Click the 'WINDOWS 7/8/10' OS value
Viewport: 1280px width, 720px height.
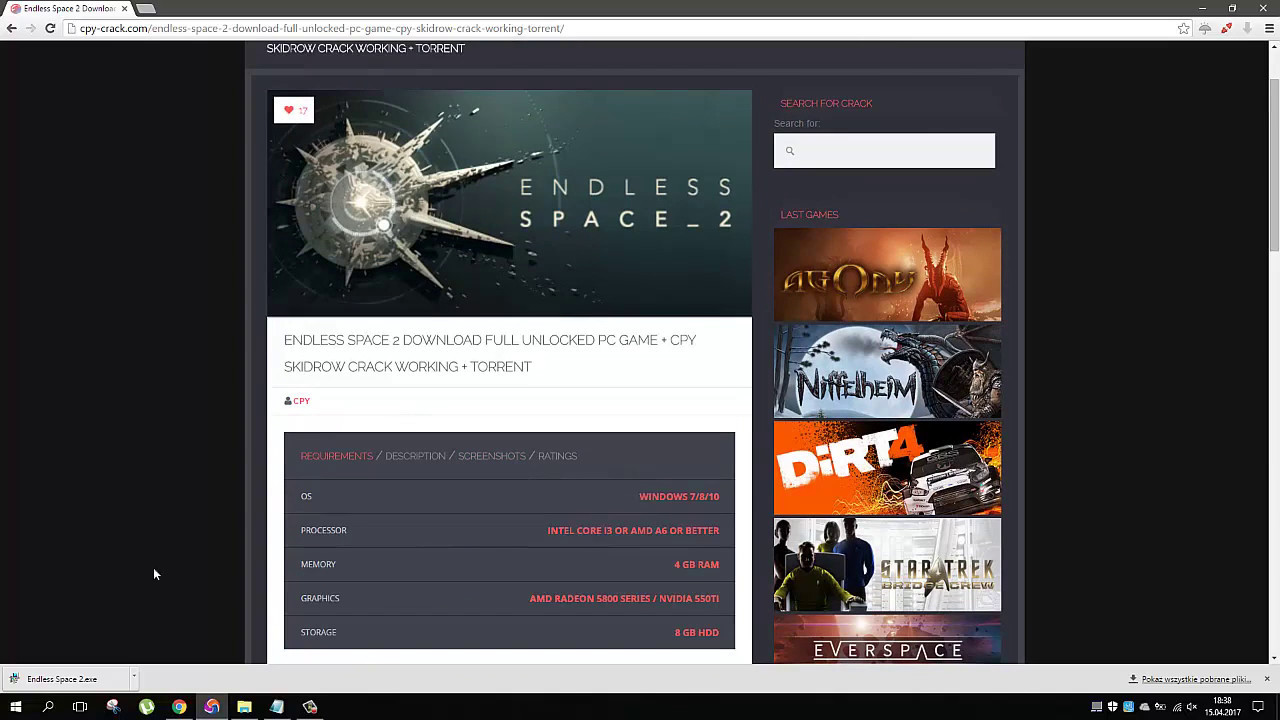point(679,496)
